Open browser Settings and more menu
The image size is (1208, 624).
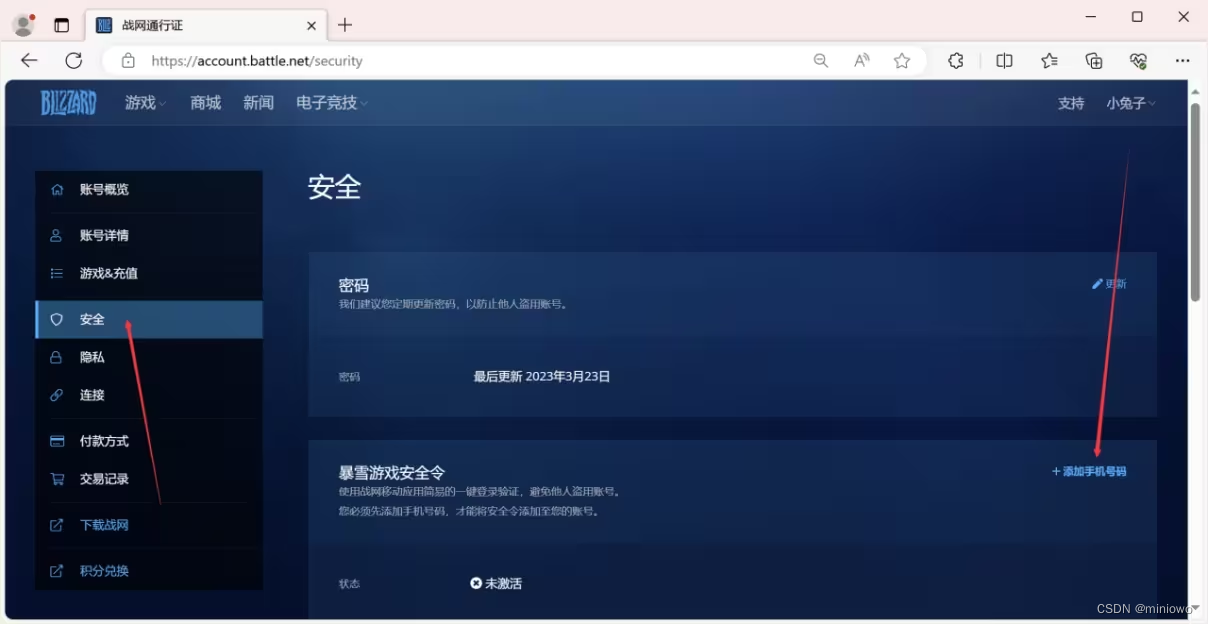point(1183,61)
